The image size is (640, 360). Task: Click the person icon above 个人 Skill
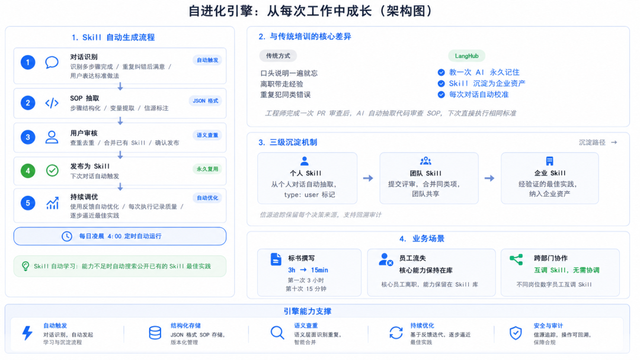click(x=304, y=161)
